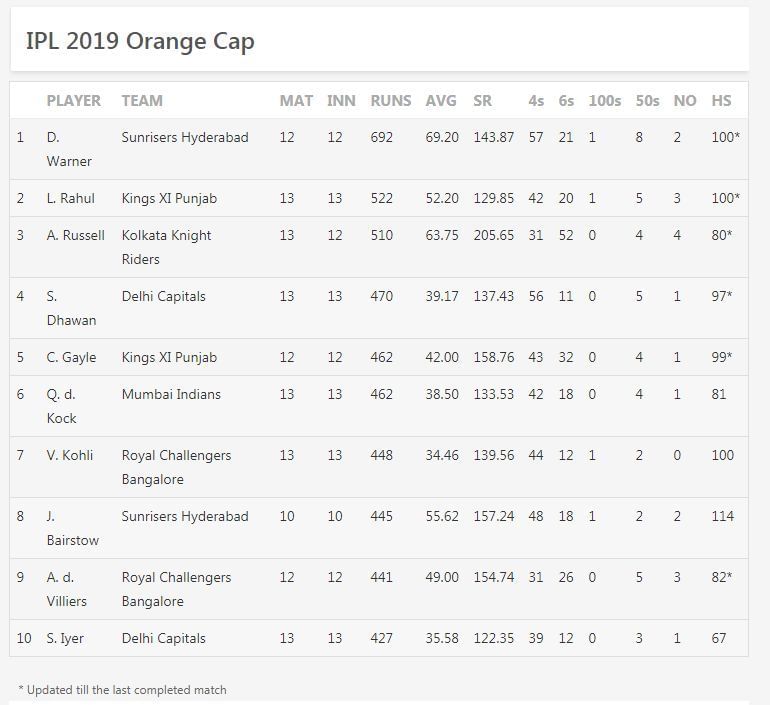Click Mumbai Indians team name
Viewport: 770px width, 705px height.
tap(172, 394)
